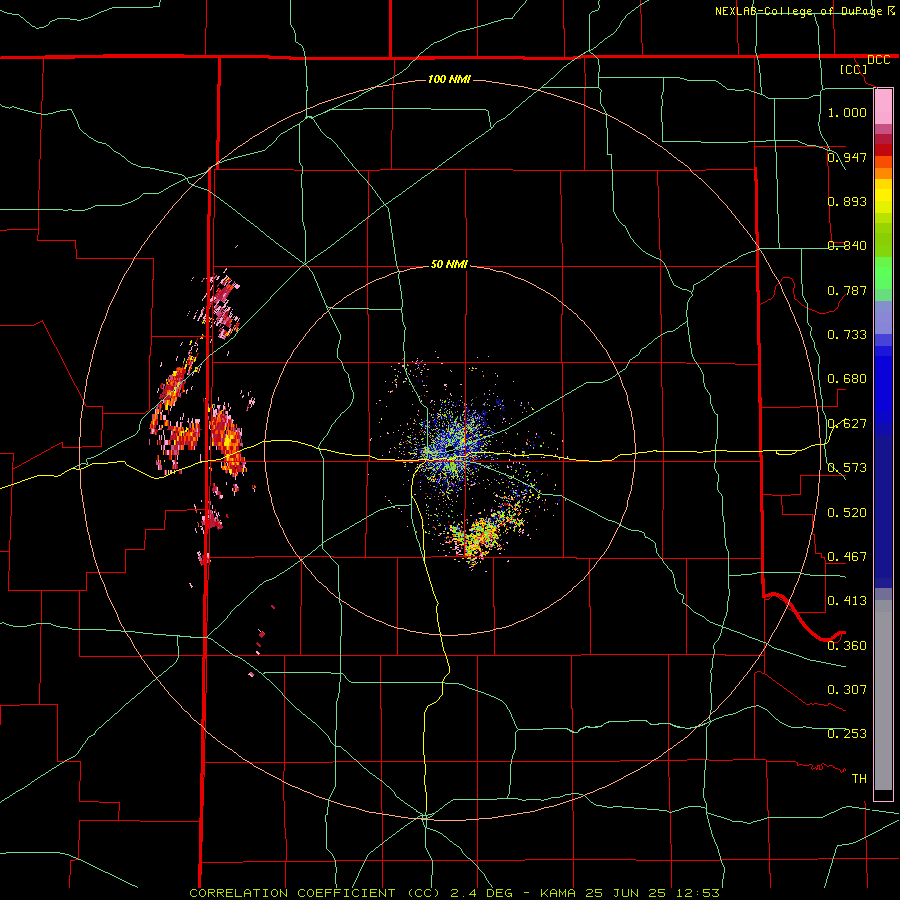The height and width of the screenshot is (900, 900).
Task: Select the 0.893 legend value
Action: [847, 201]
